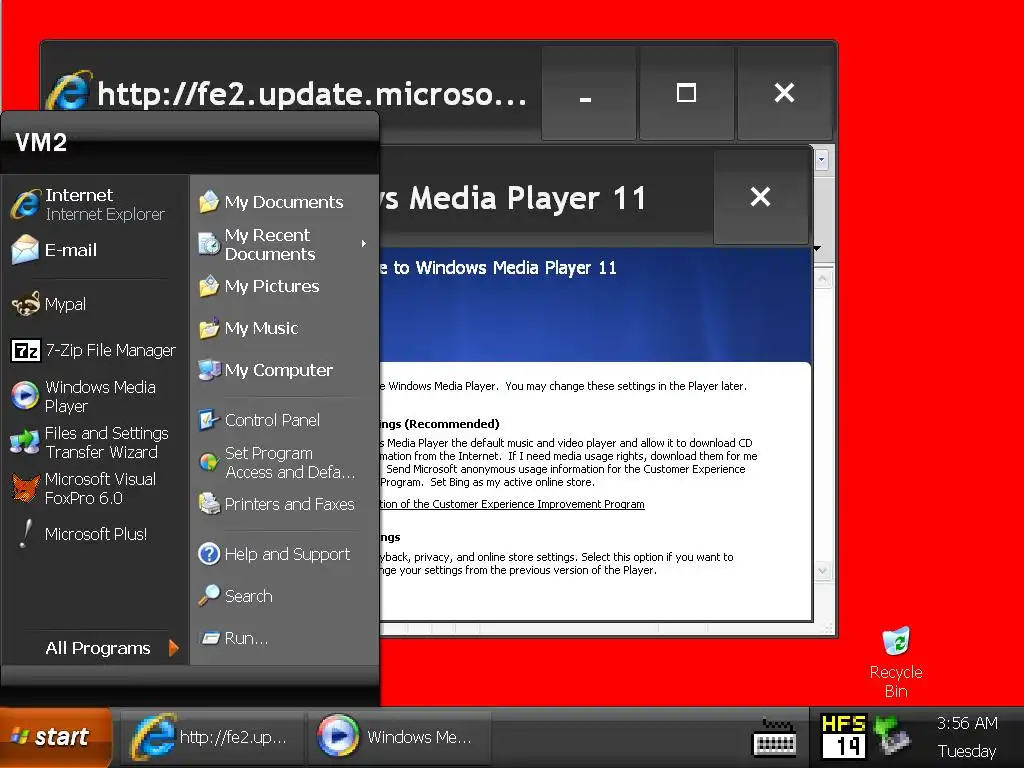The image size is (1024, 768).
Task: Click the scrollbar down arrow in the browser
Action: tap(822, 571)
